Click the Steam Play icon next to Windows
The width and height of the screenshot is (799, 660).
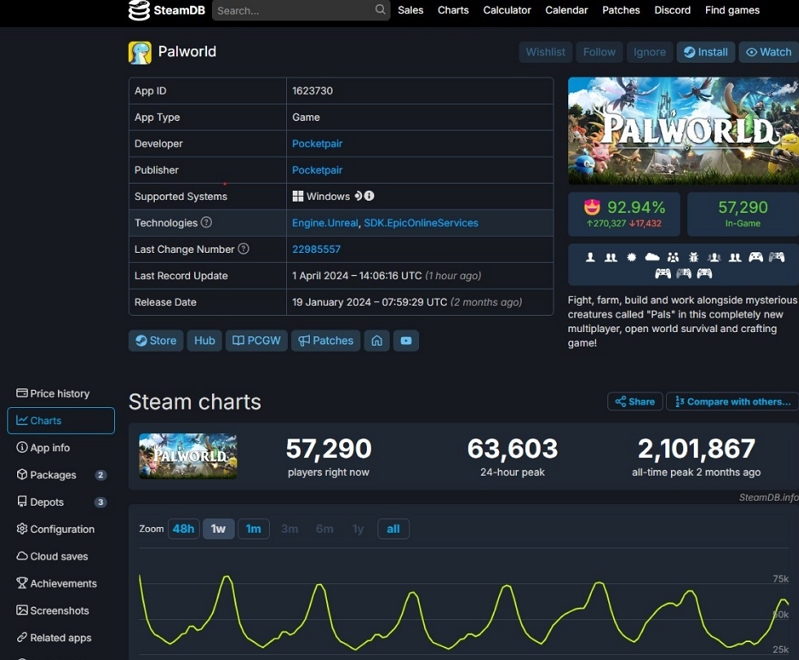pos(358,196)
